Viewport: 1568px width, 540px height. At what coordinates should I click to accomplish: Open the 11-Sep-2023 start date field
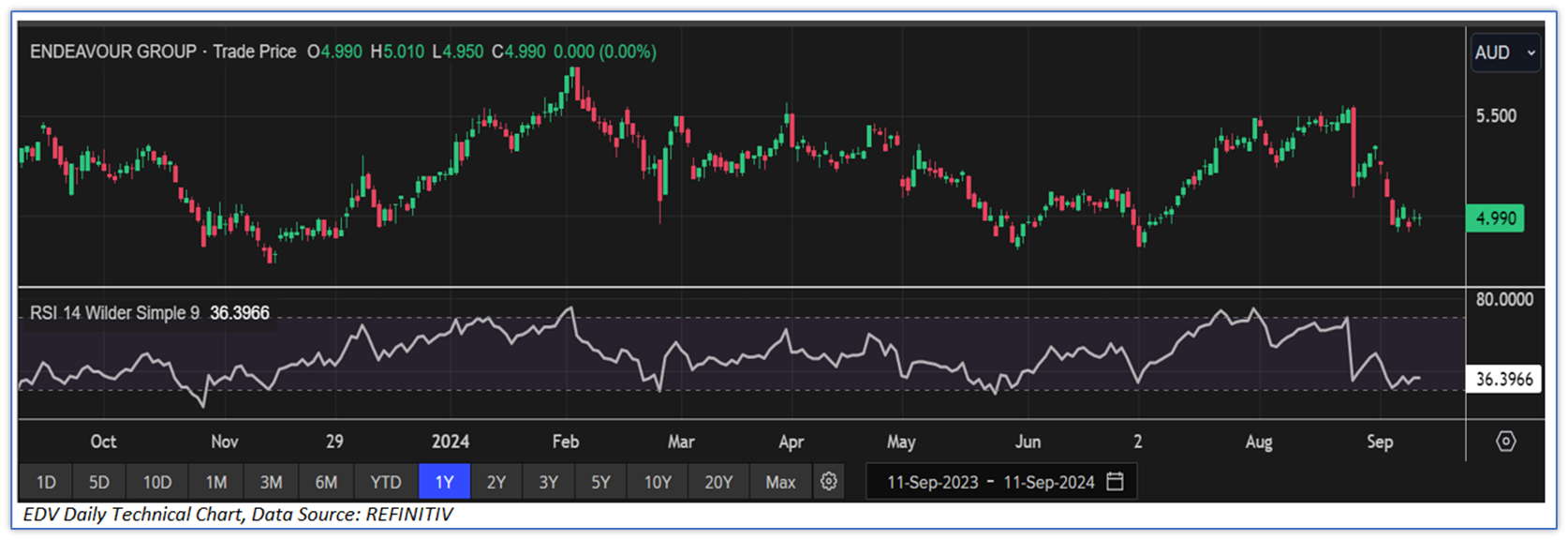pos(932,482)
